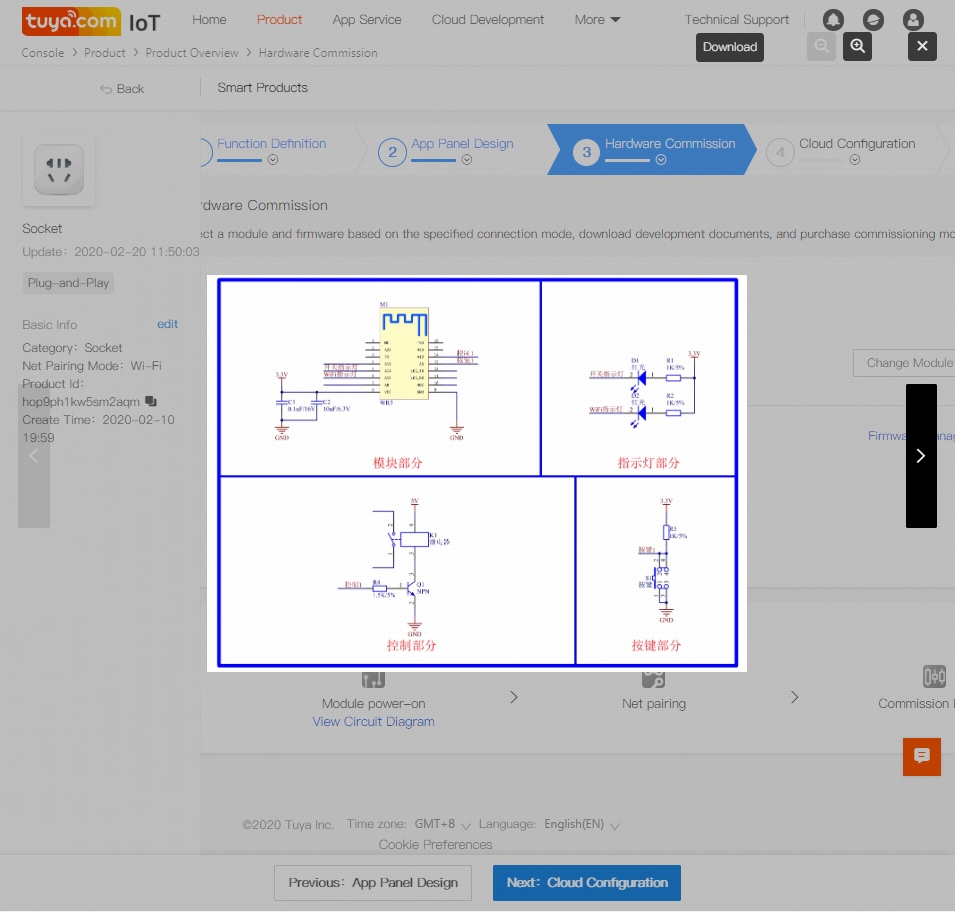Image resolution: width=955 pixels, height=912 pixels.
Task: Expand the More menu dropdown
Action: pos(597,20)
